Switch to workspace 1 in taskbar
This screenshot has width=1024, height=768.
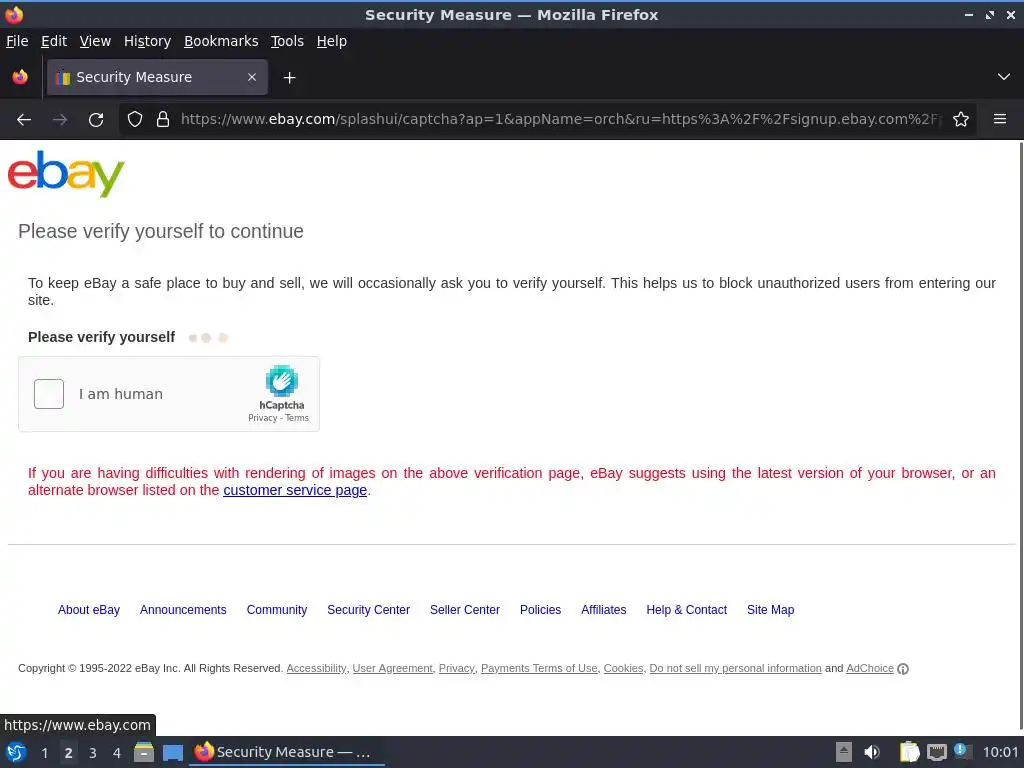pos(44,752)
